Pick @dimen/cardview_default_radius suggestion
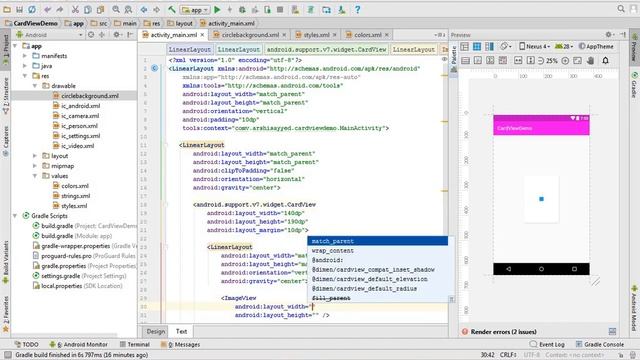Image resolution: width=640 pixels, height=360 pixels. [x=378, y=289]
